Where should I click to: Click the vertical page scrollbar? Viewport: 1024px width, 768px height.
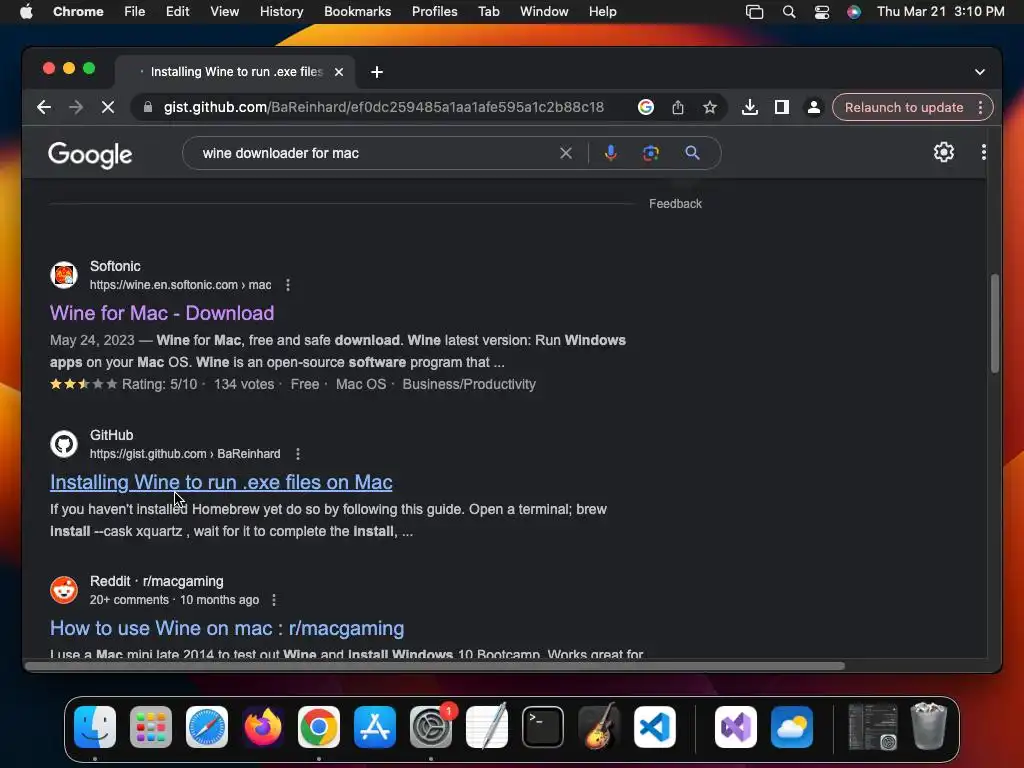(x=995, y=323)
